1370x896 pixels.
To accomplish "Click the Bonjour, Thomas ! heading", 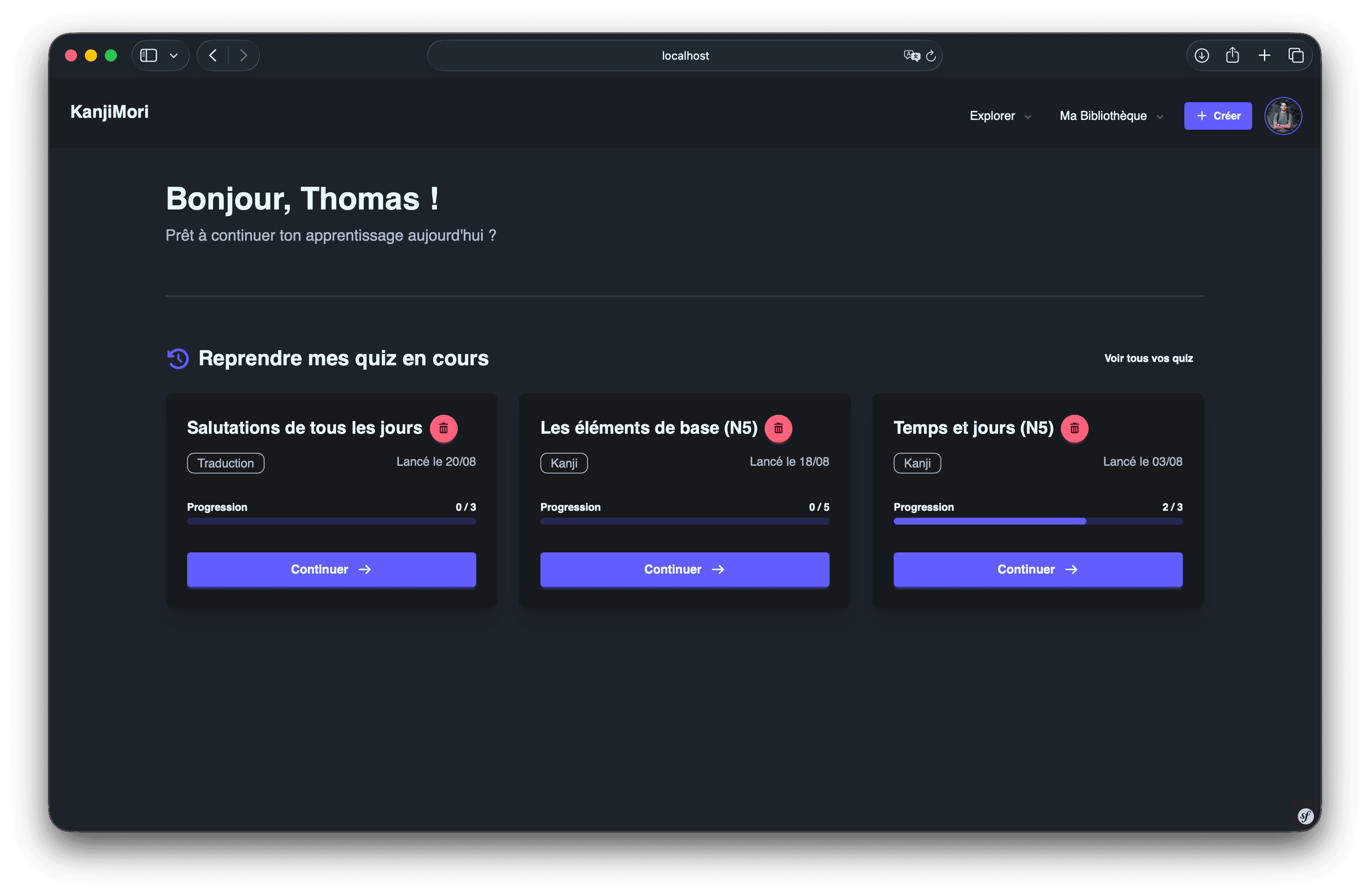I will (302, 199).
